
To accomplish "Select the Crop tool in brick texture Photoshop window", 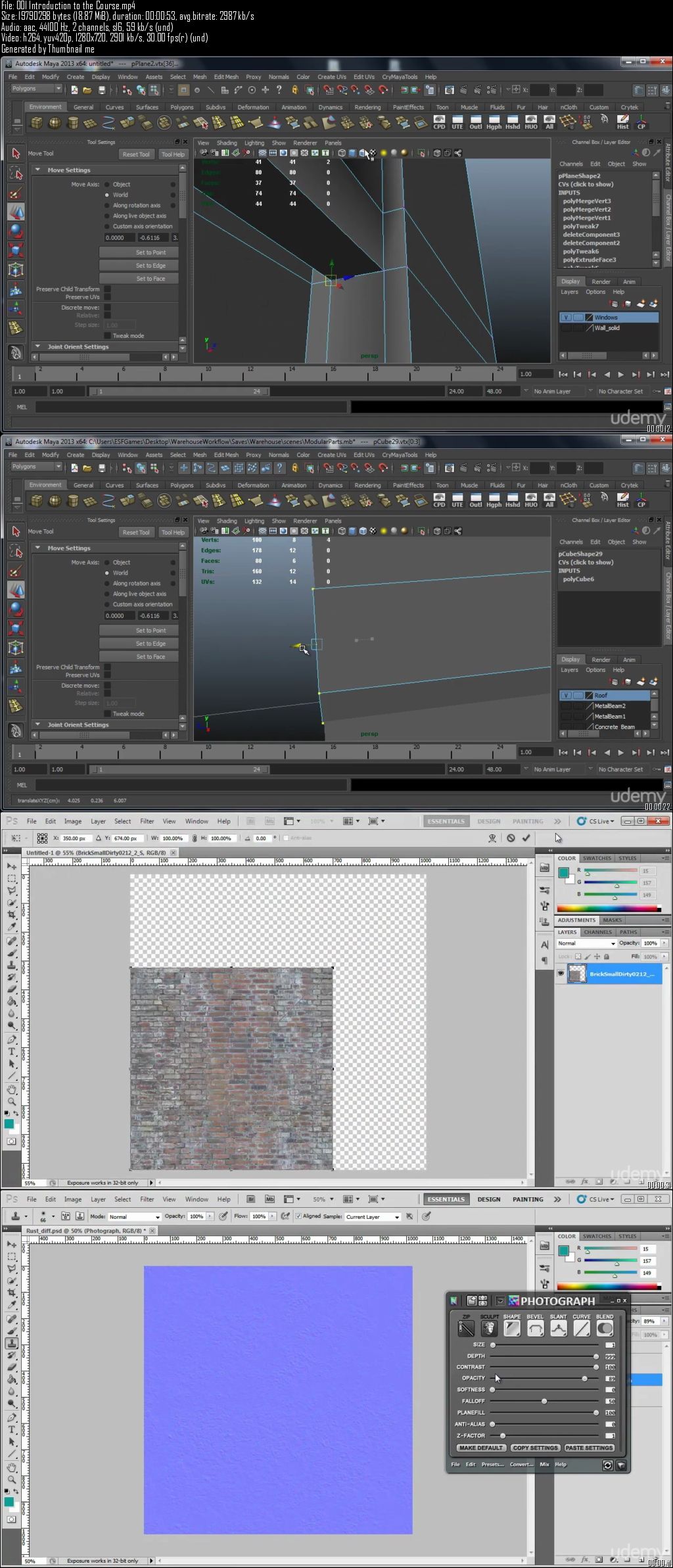I will [12, 915].
